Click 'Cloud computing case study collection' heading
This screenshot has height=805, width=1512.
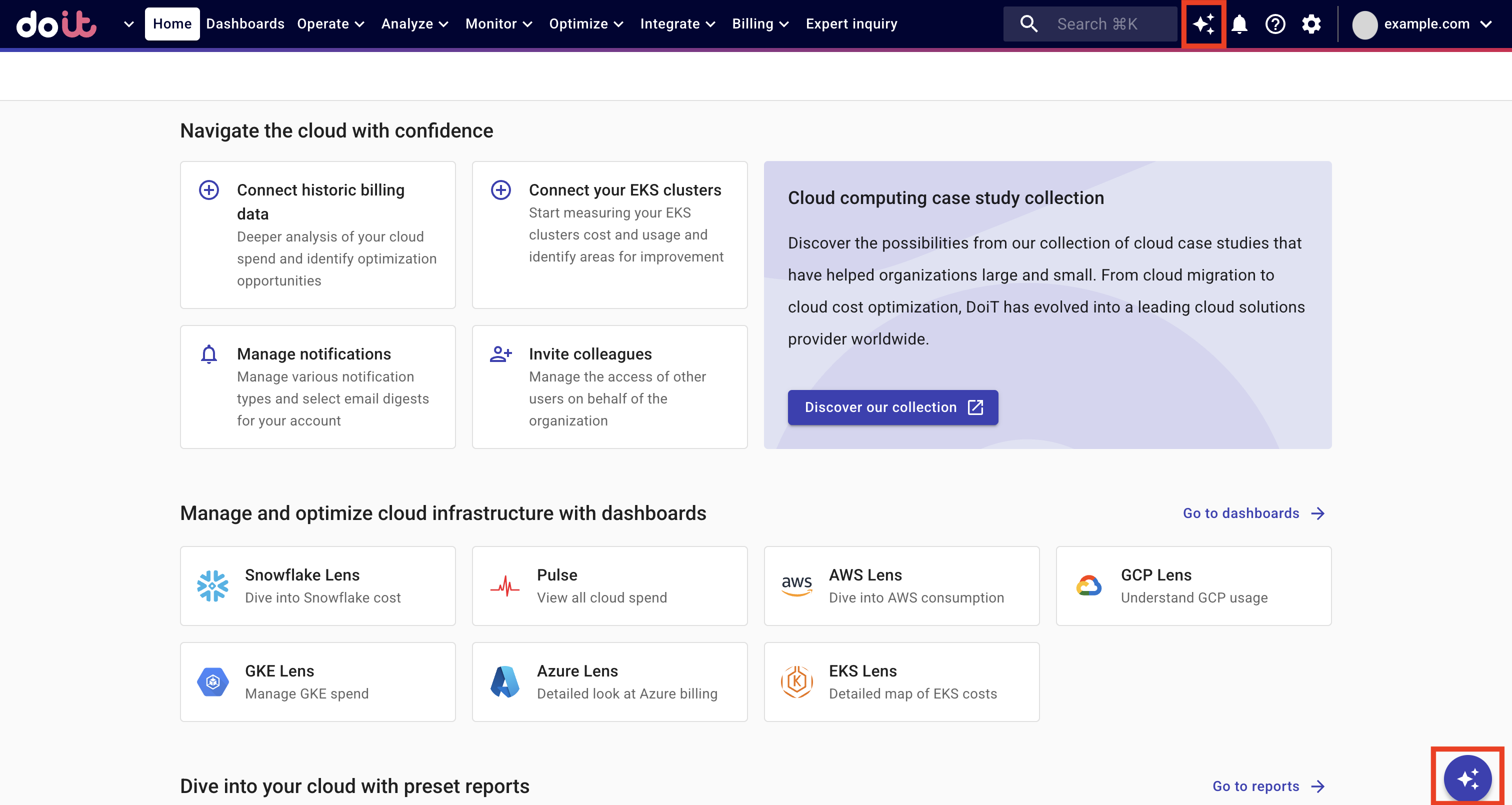(945, 198)
